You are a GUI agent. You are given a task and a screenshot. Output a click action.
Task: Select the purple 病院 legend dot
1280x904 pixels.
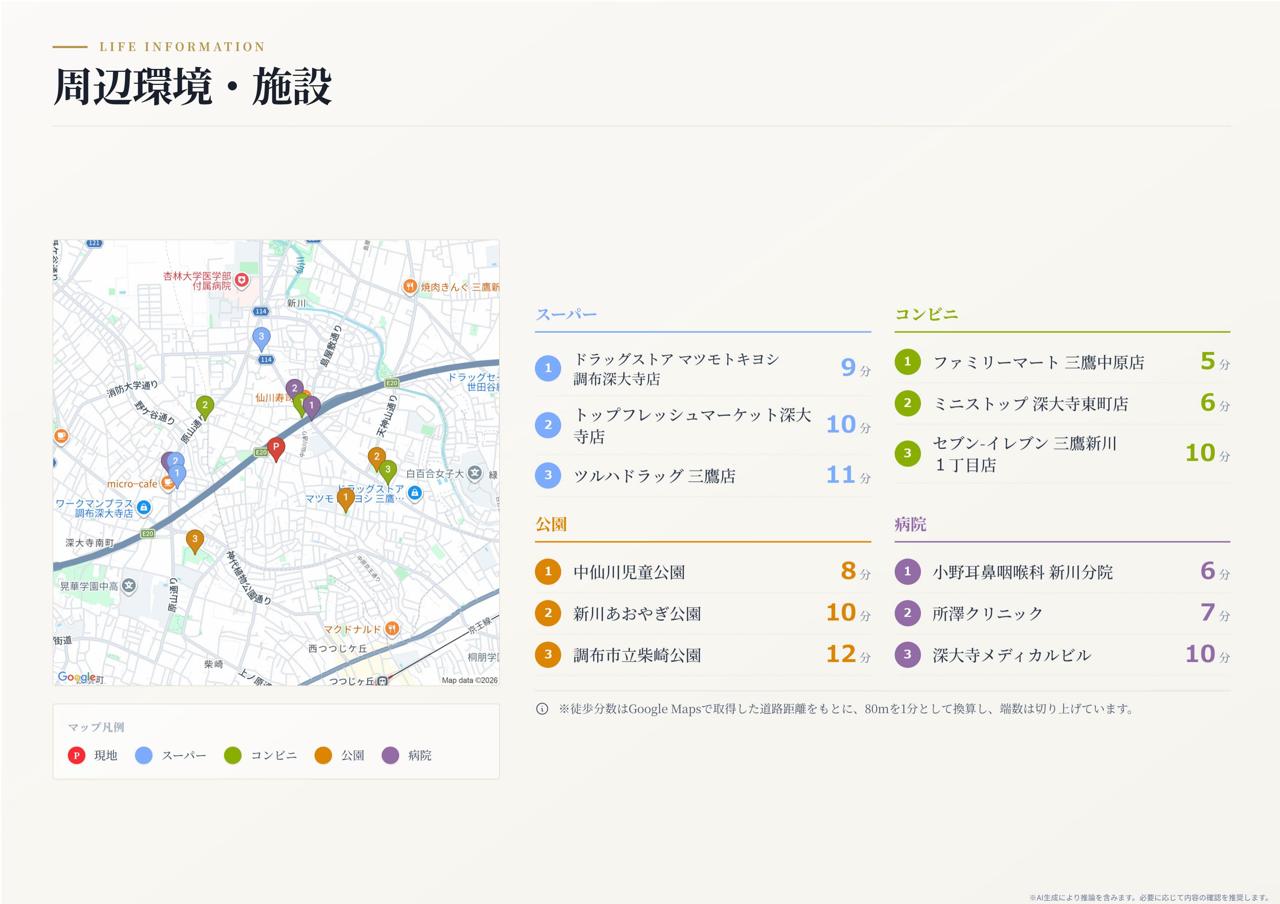pyautogui.click(x=390, y=755)
